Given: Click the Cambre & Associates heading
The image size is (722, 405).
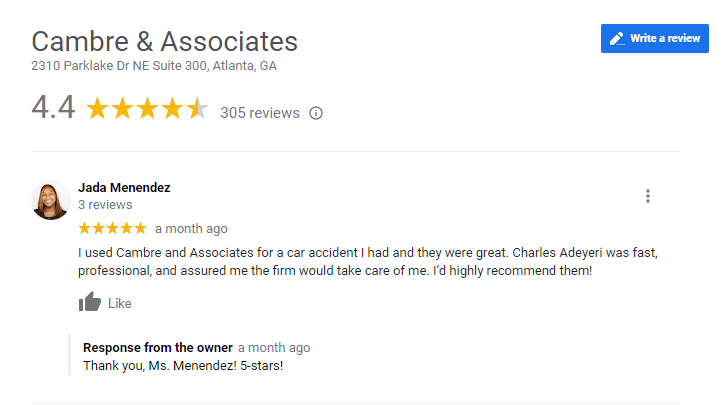Looking at the screenshot, I should (x=165, y=42).
